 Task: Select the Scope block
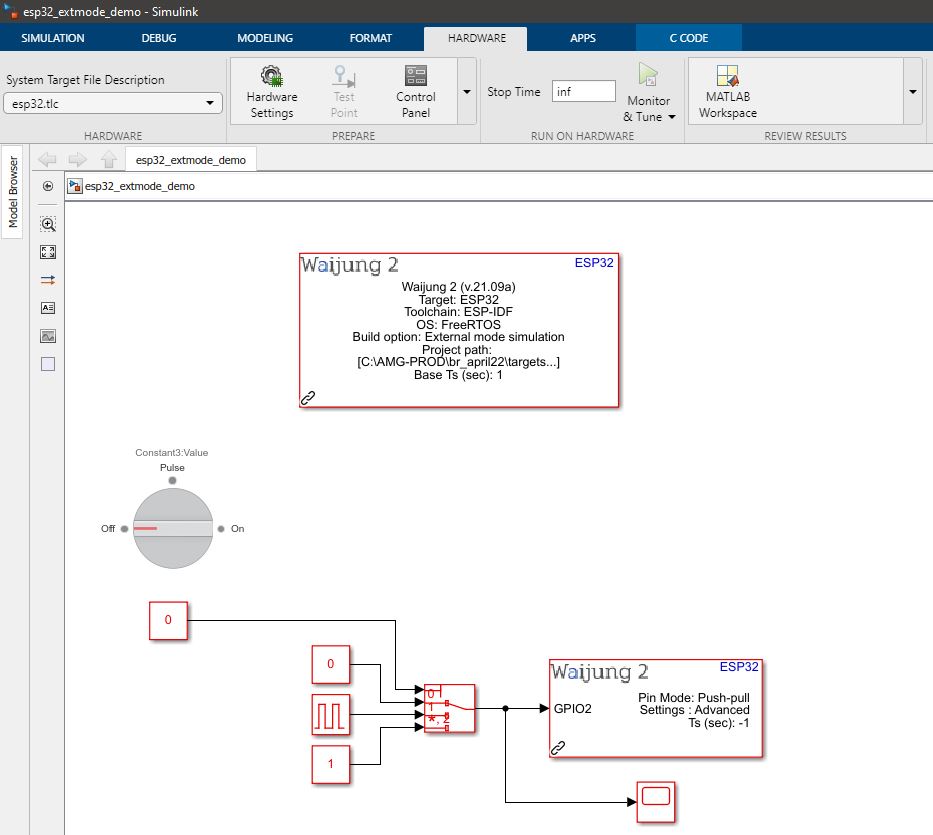pos(656,802)
